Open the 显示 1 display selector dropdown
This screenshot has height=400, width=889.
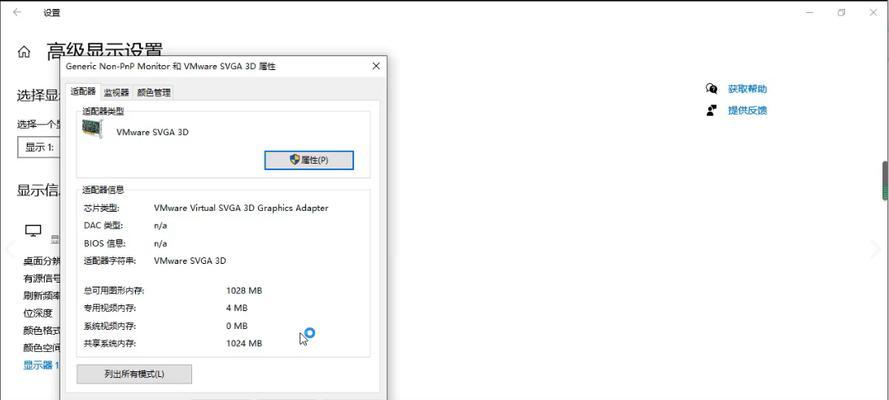(39, 147)
